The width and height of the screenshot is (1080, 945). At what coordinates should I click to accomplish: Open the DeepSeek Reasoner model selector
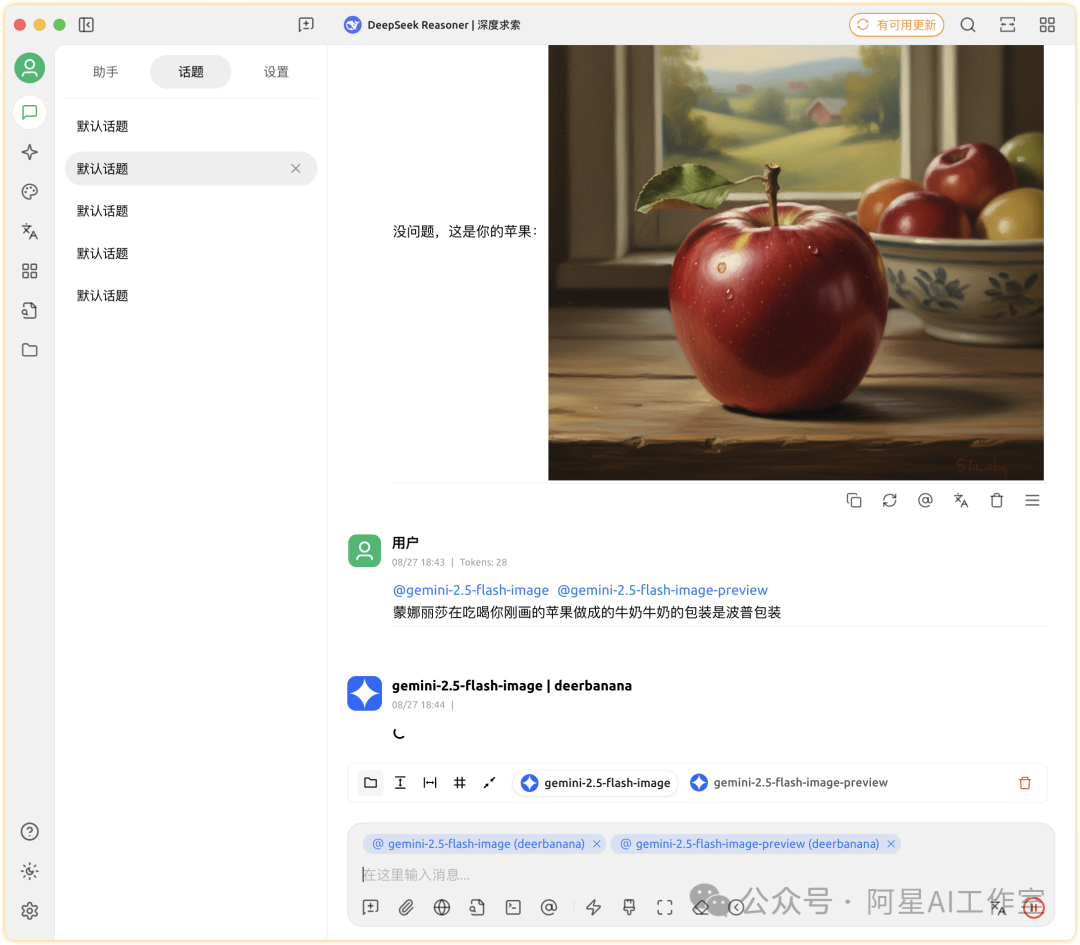432,25
